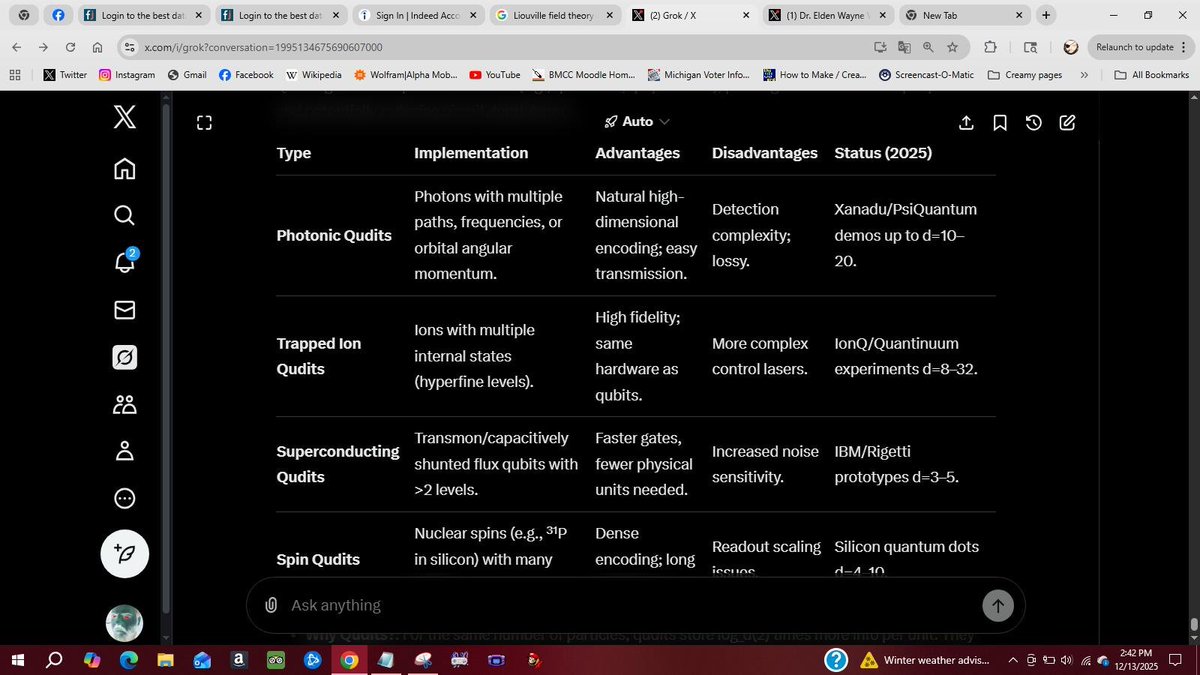Open the More circle-dots sidebar icon
Screen dimensions: 1200x675
(x=124, y=498)
